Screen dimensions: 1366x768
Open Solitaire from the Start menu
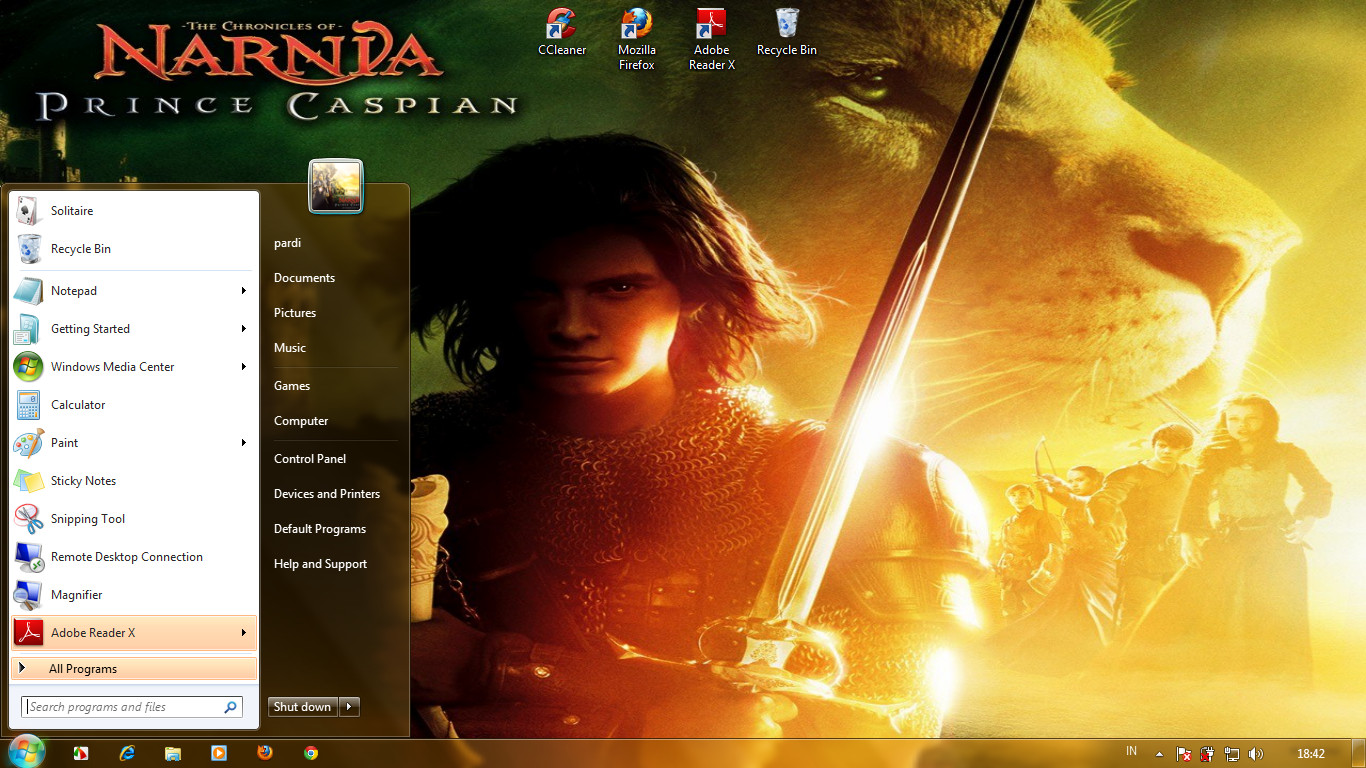click(134, 211)
